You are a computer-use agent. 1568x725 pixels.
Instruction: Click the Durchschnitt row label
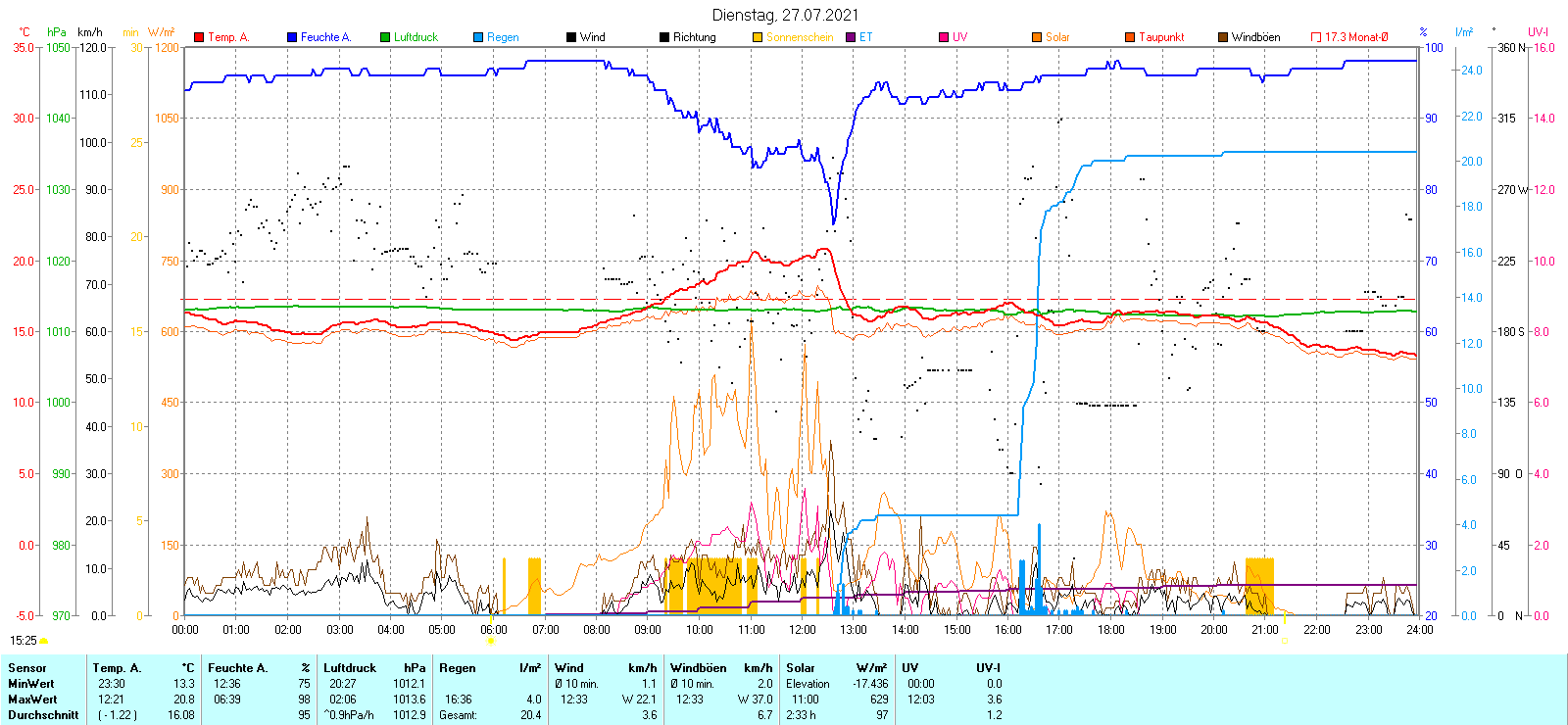(x=43, y=715)
